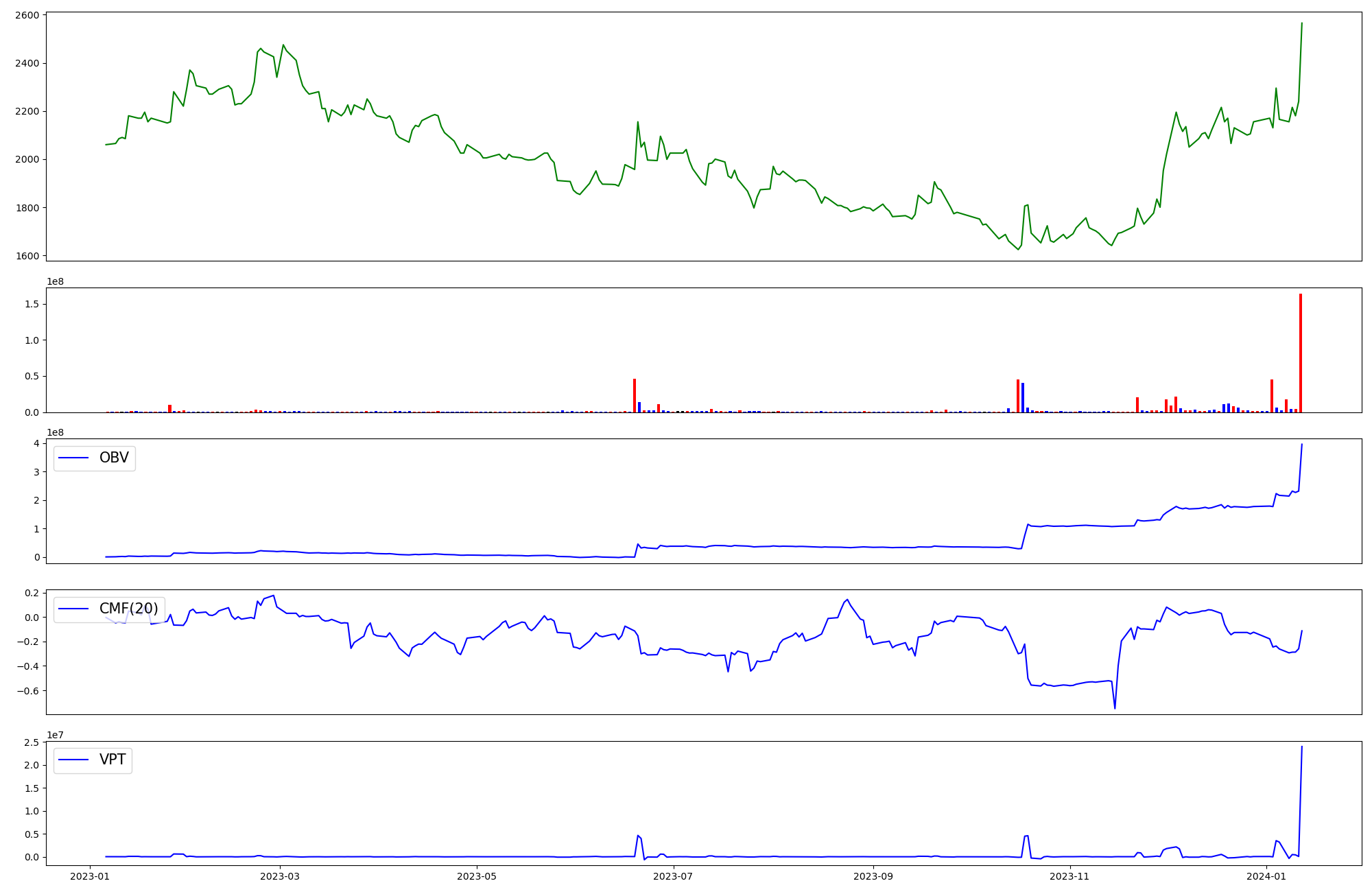Click the 1.0 tick on volume bars axis
This screenshot has height=892, width=1372.
(x=32, y=340)
